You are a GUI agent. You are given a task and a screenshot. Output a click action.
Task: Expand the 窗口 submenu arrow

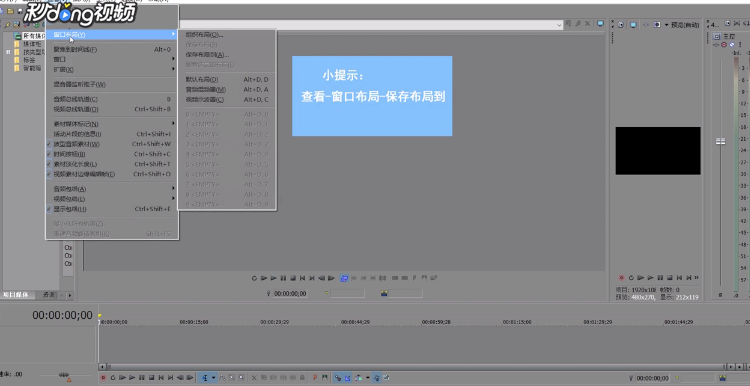point(173,59)
